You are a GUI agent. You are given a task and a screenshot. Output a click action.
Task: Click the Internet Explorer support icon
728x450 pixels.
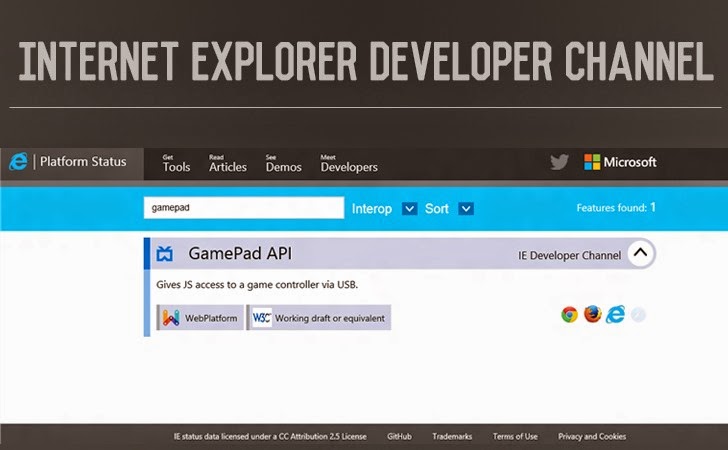click(615, 314)
